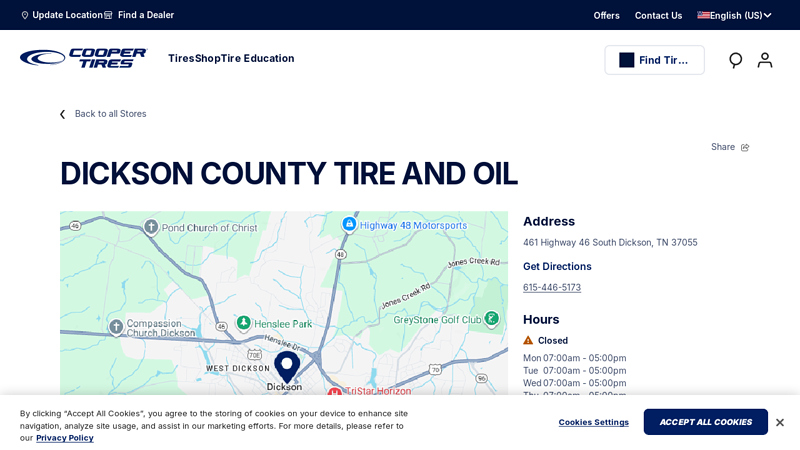Open the Shop menu
The height and width of the screenshot is (450, 800).
coord(207,58)
